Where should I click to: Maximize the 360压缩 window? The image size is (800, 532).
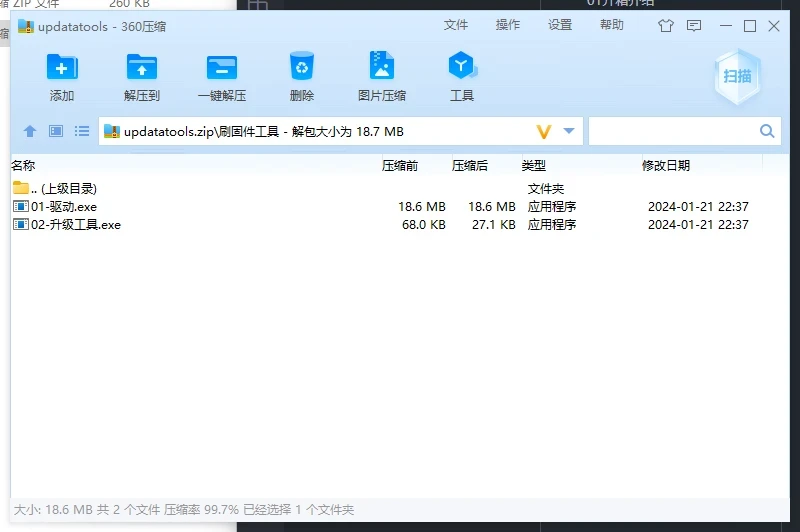(749, 26)
